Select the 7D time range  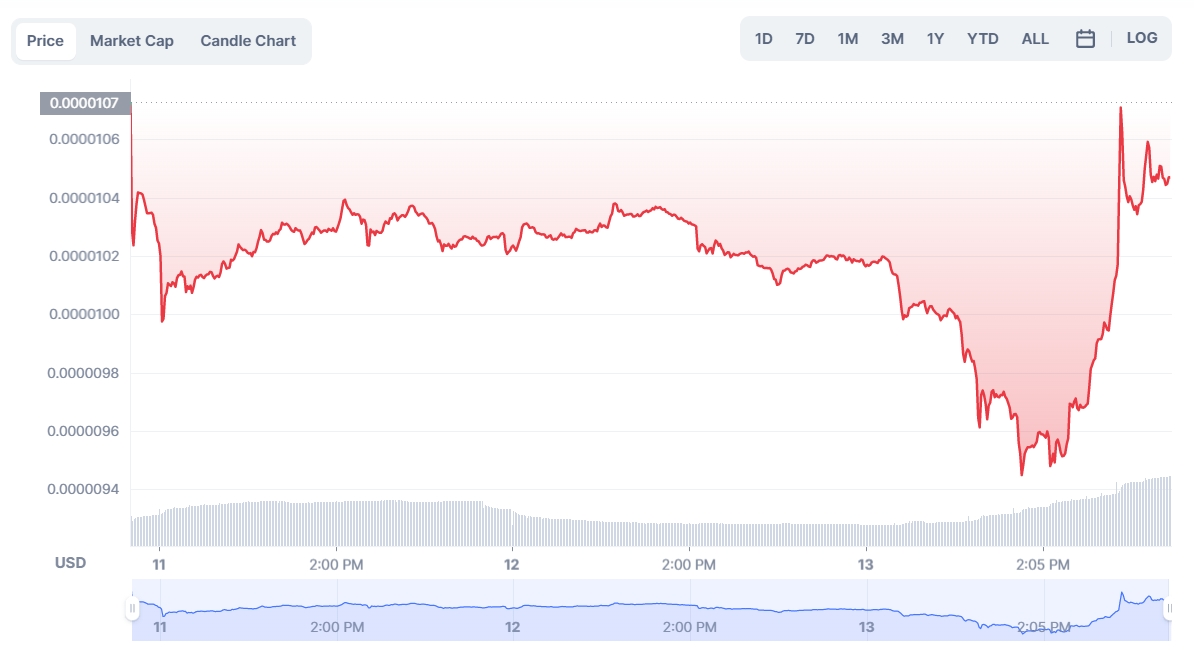pyautogui.click(x=804, y=39)
